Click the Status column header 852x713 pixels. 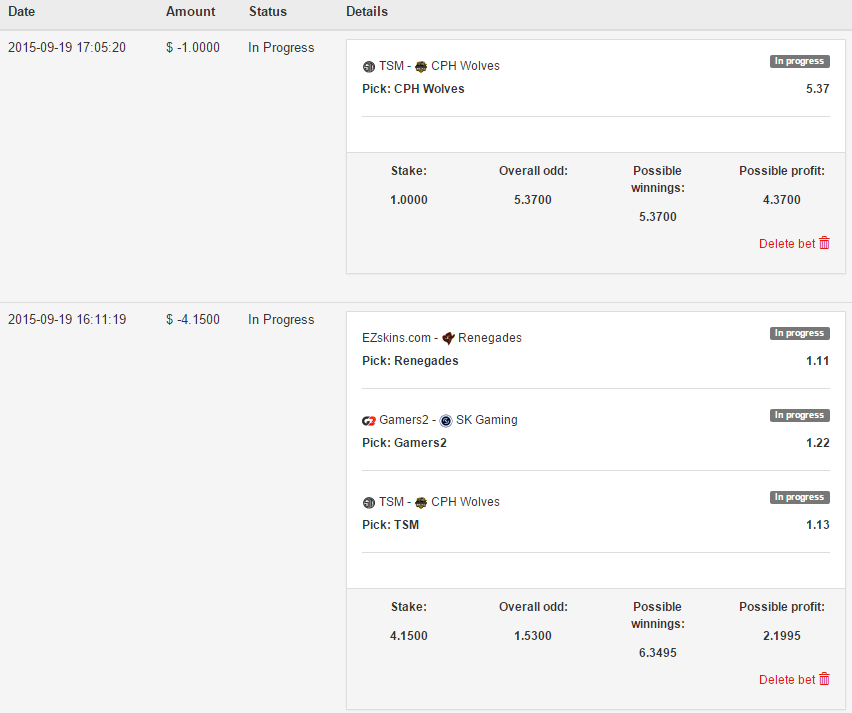(268, 11)
